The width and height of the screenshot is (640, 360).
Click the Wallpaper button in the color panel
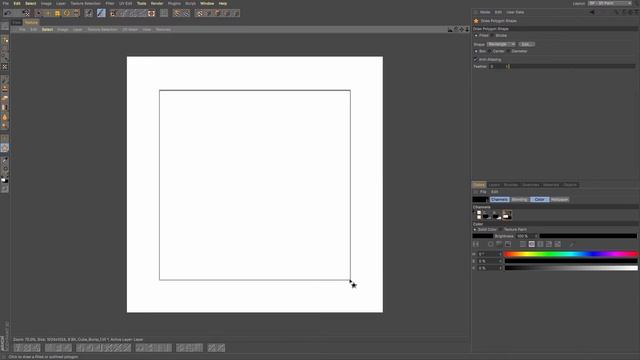click(x=559, y=200)
